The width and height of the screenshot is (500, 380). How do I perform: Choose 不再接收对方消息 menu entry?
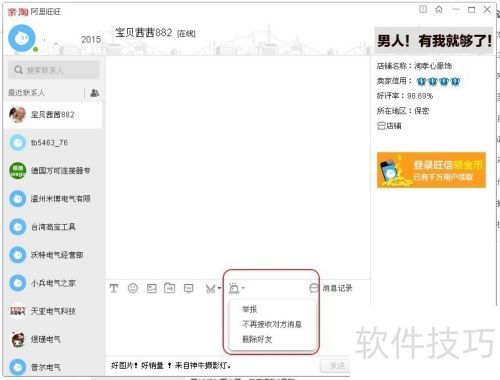(272, 324)
